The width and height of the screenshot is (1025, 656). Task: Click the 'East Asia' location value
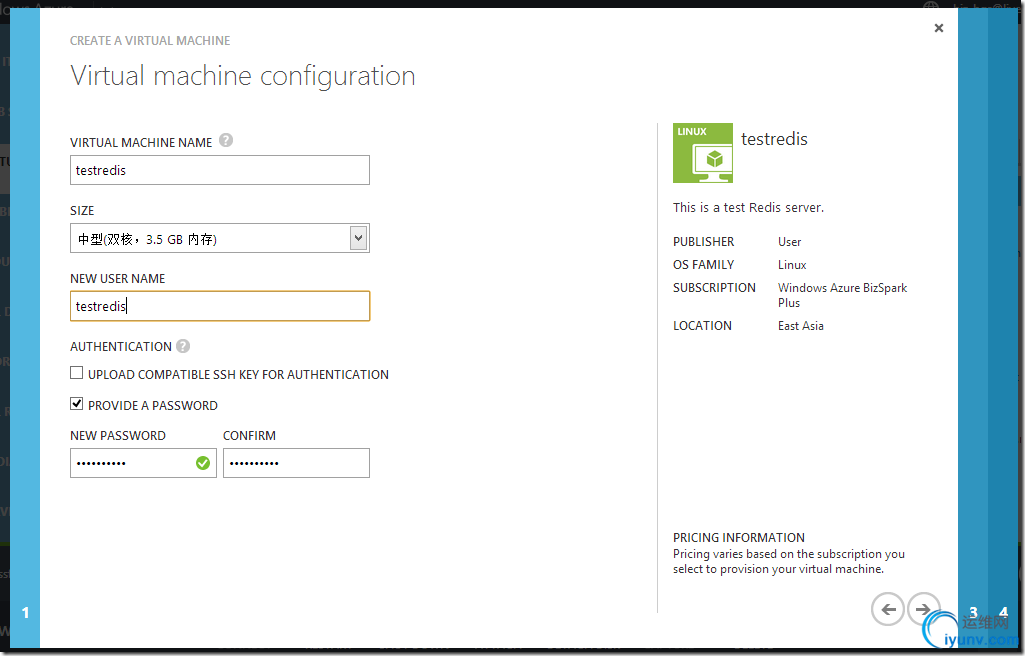pos(801,326)
